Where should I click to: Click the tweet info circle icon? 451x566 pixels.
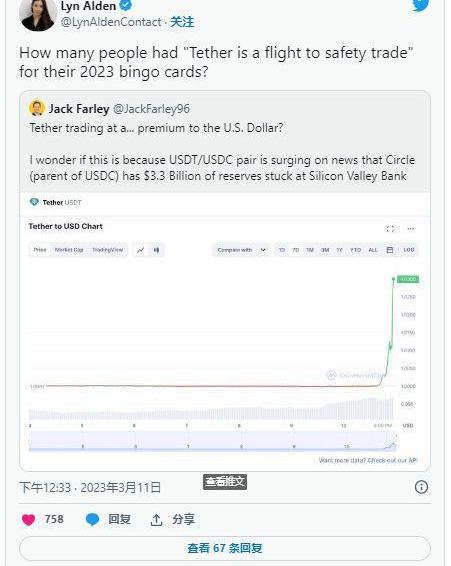pos(421,487)
